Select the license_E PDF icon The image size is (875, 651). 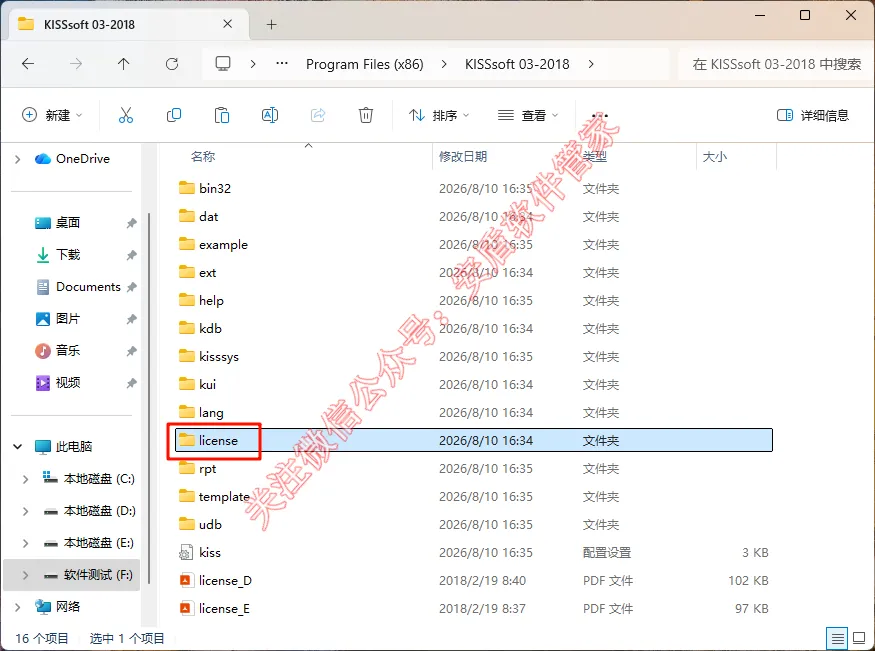(185, 608)
